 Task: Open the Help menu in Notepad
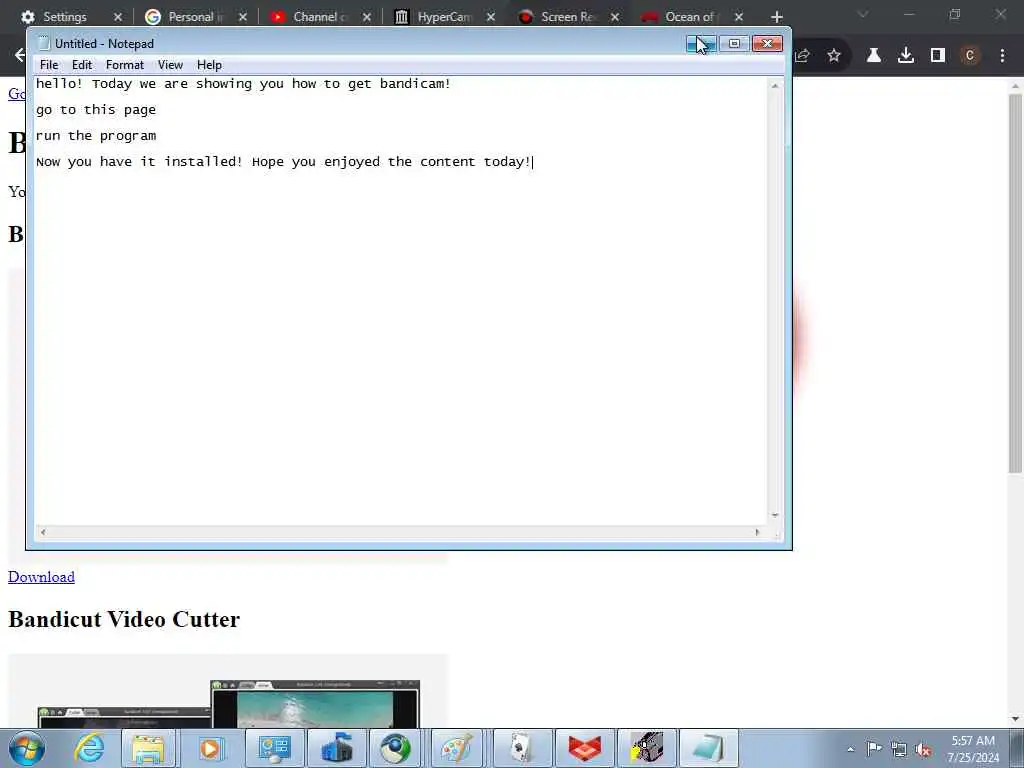[209, 65]
